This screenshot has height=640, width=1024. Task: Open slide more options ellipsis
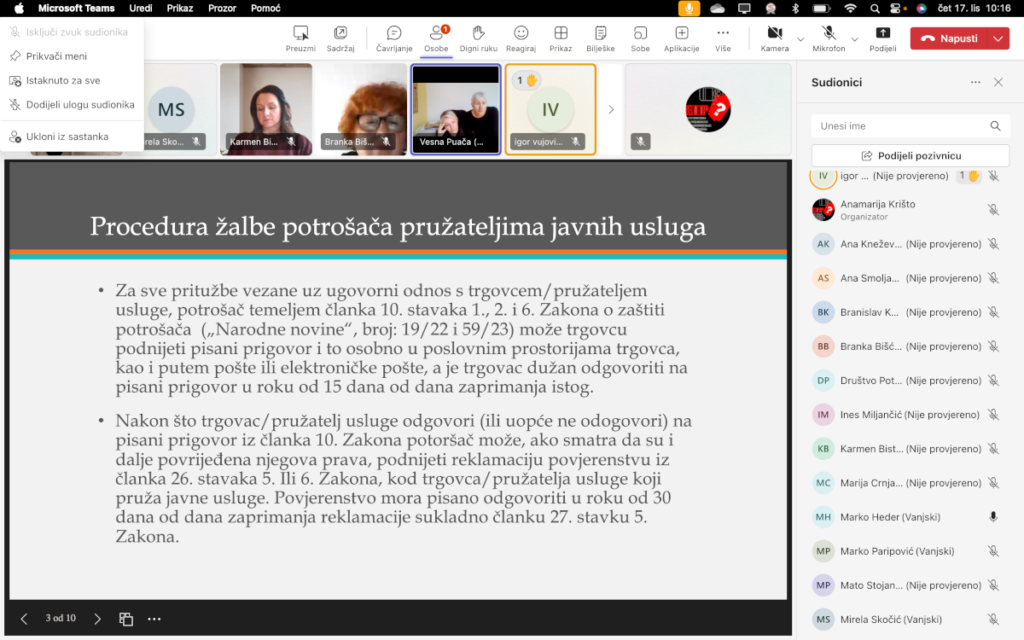(x=154, y=619)
